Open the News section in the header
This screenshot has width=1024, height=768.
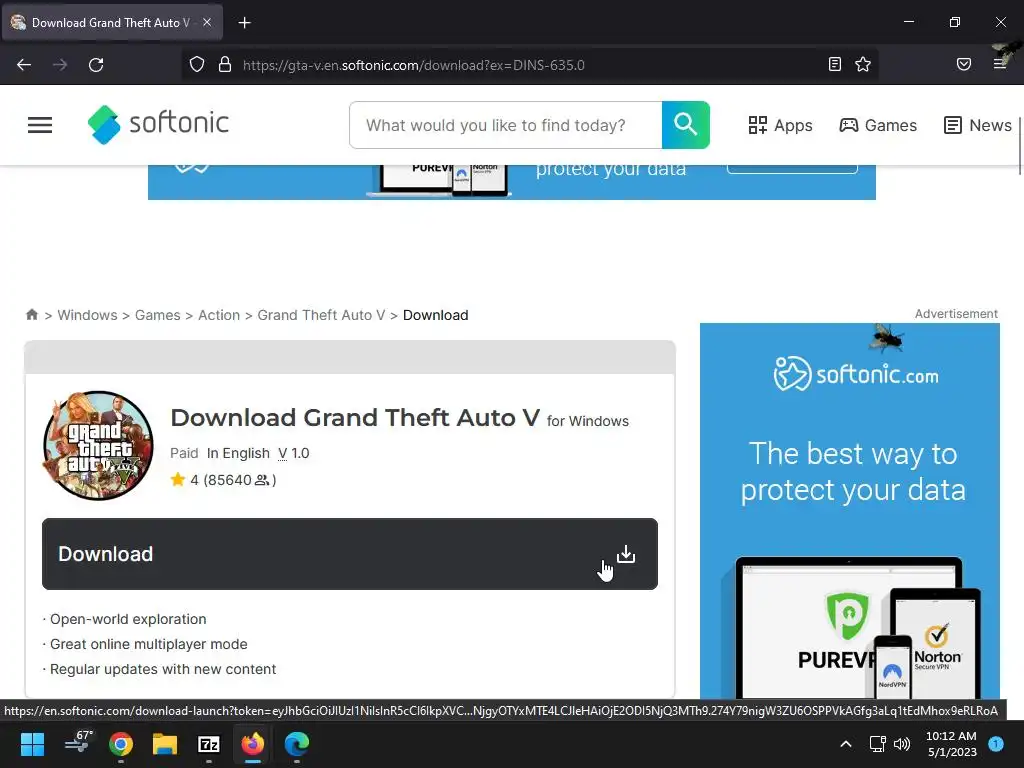[978, 125]
